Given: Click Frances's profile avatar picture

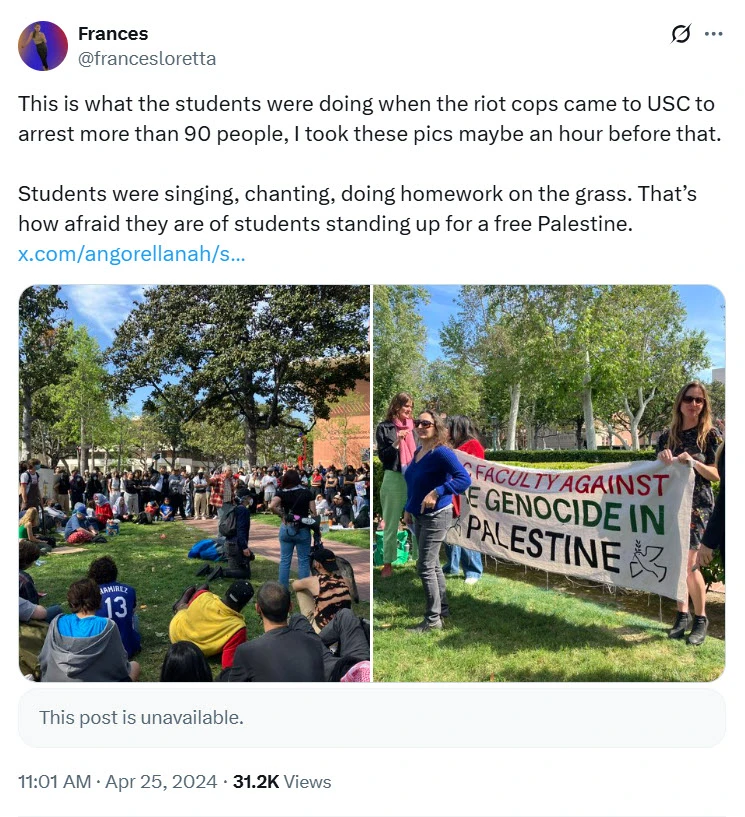Looking at the screenshot, I should pyautogui.click(x=43, y=46).
